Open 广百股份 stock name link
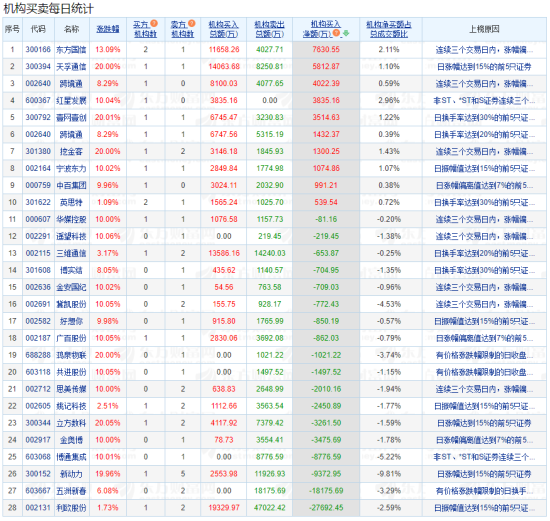This screenshot has height=521, width=550. (x=71, y=338)
